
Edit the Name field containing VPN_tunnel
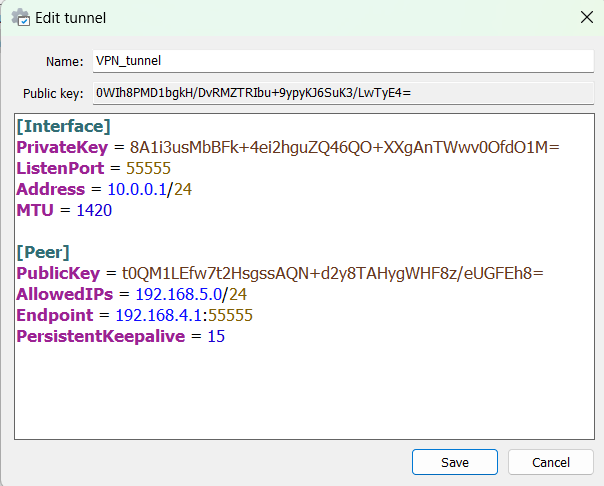coord(343,61)
